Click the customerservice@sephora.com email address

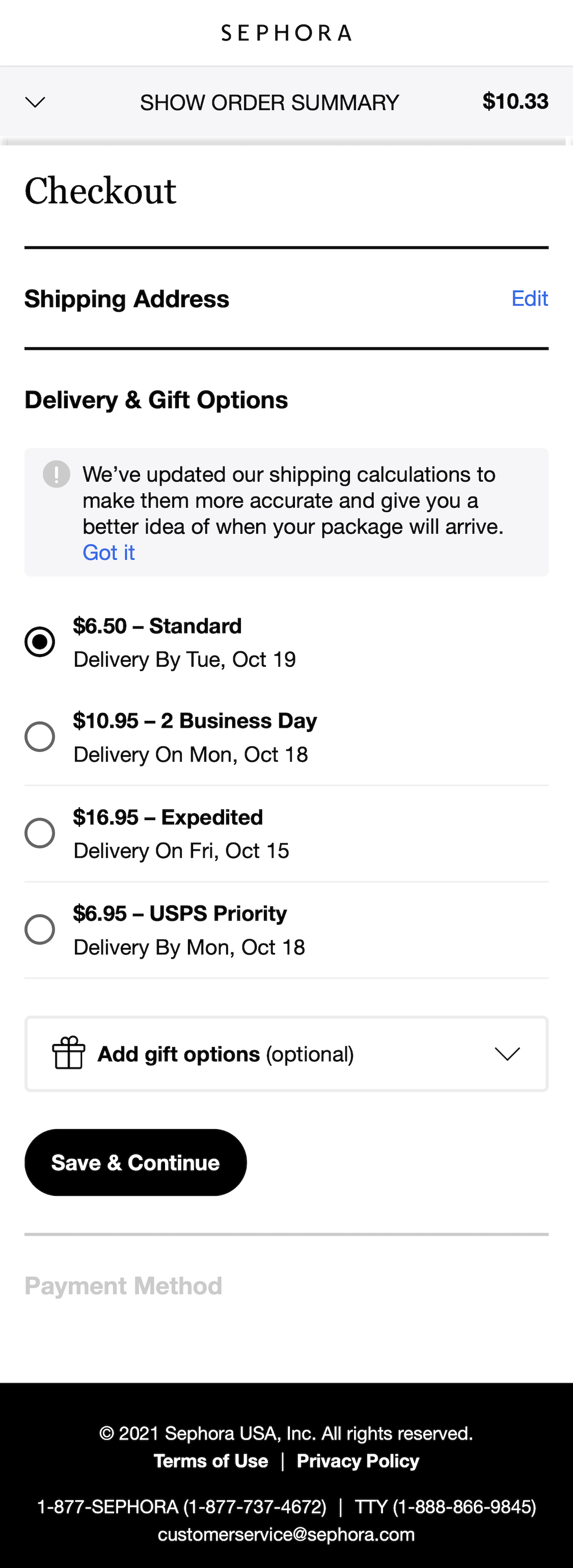[x=286, y=1534]
